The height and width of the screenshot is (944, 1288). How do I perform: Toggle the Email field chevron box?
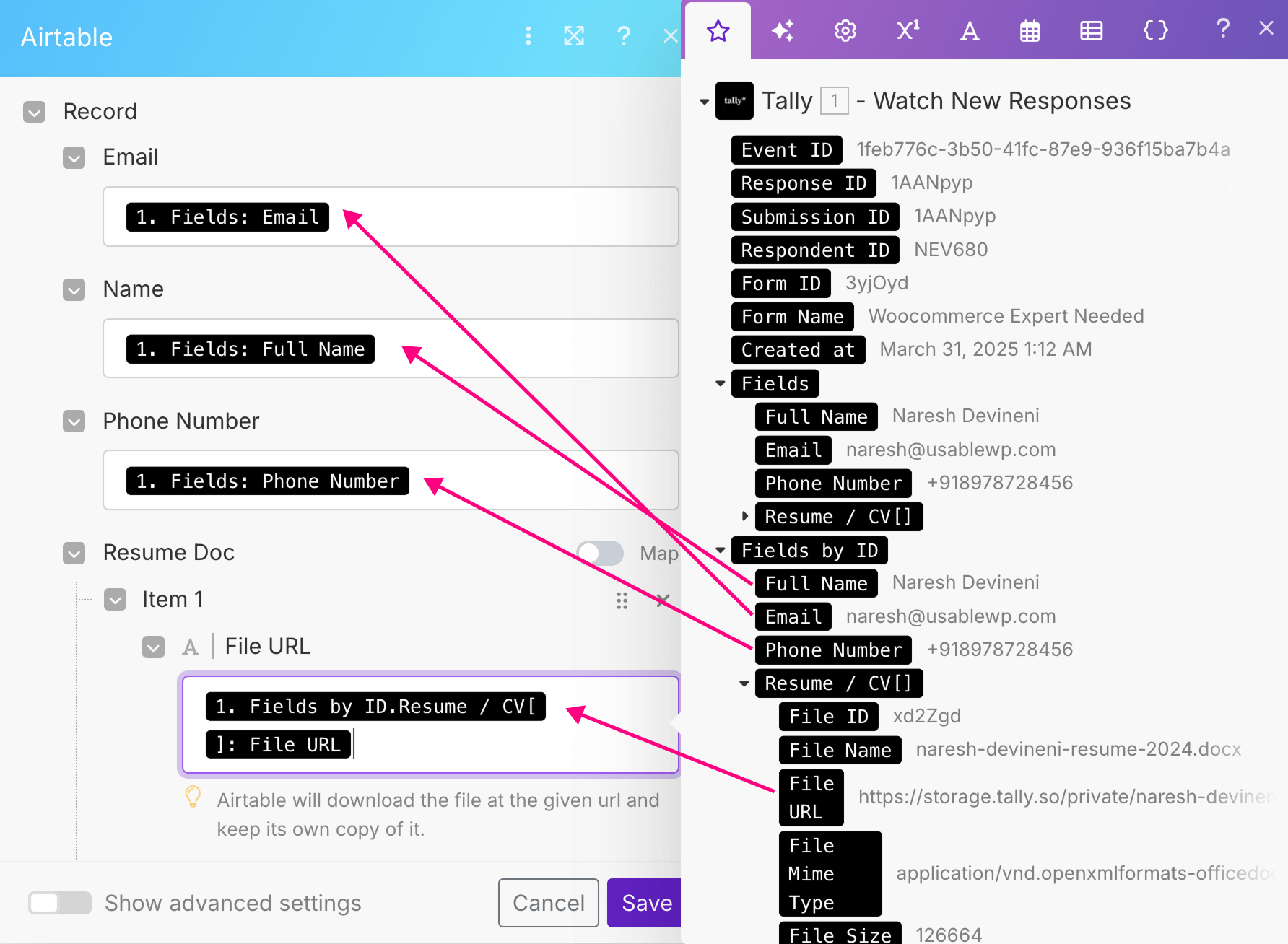click(x=74, y=157)
